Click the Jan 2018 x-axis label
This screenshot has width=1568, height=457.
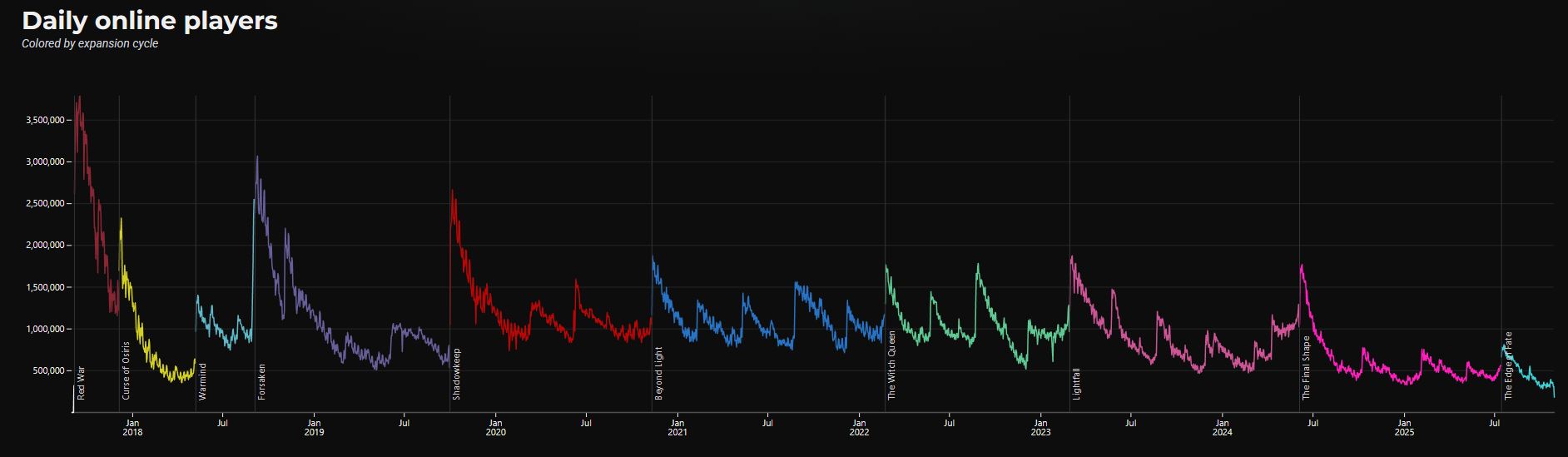click(x=132, y=428)
